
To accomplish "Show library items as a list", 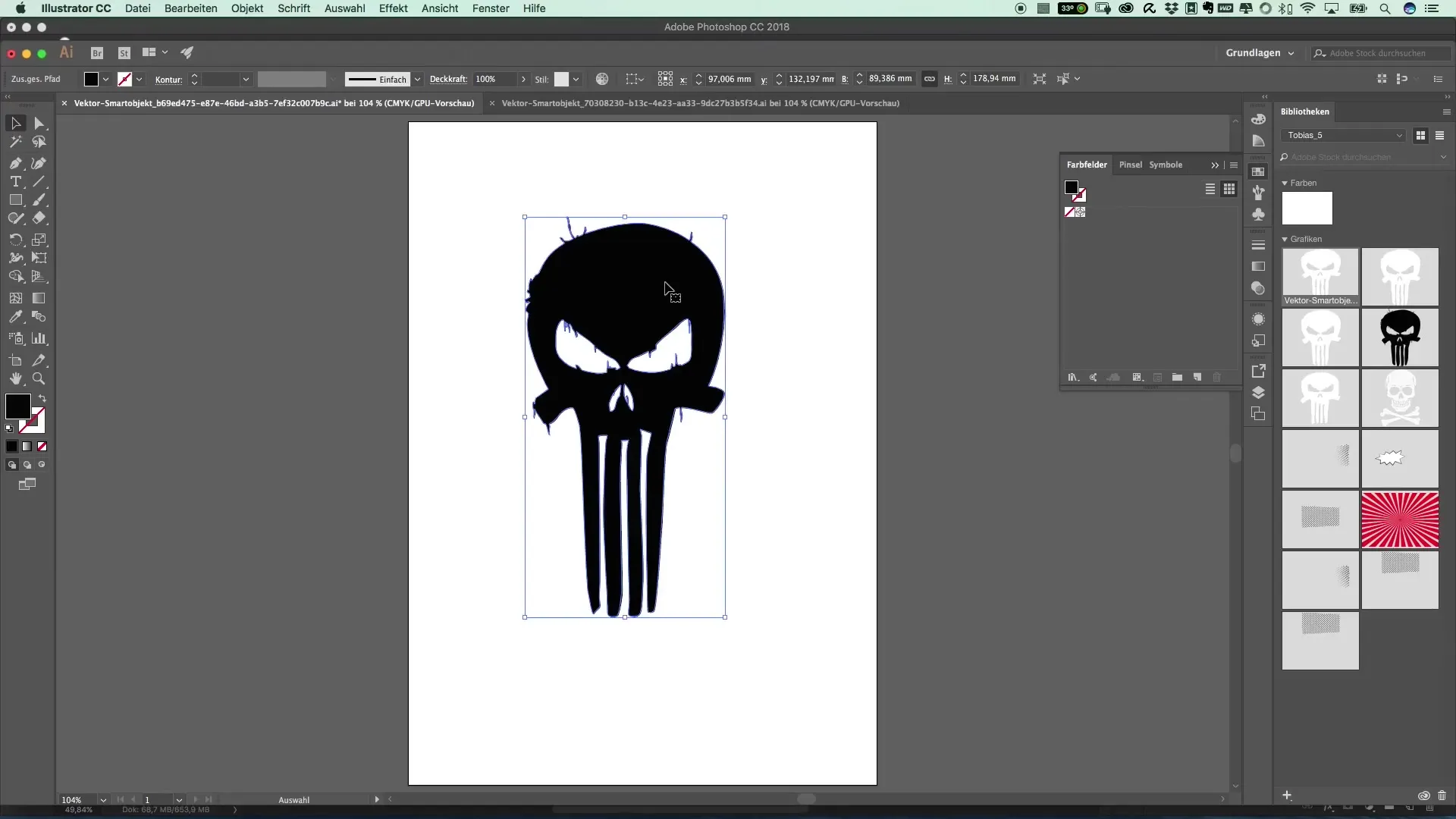I will pyautogui.click(x=1440, y=136).
